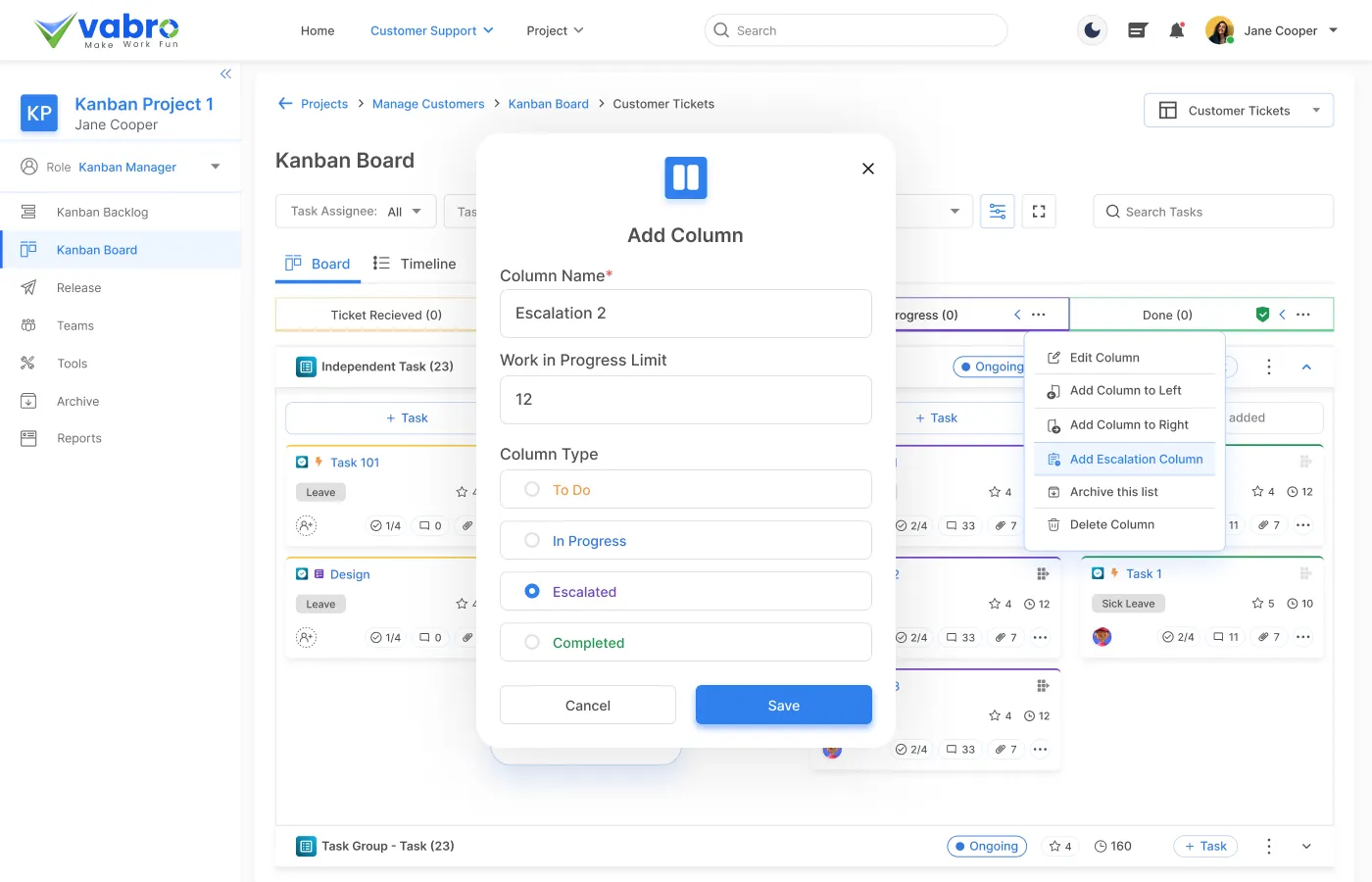Click the Done column three-dots icon
This screenshot has height=882, width=1372.
[x=1303, y=315]
